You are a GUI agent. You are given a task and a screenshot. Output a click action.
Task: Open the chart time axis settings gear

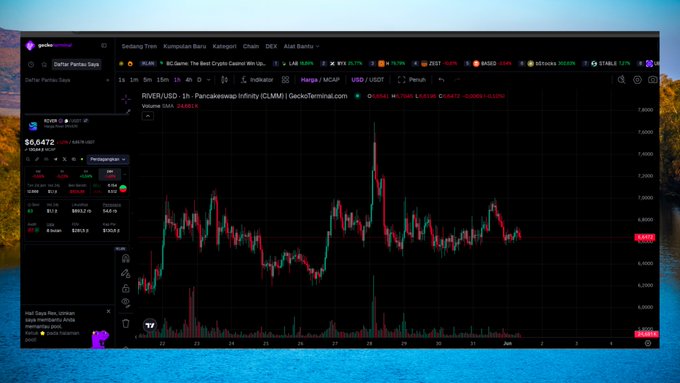pos(648,343)
